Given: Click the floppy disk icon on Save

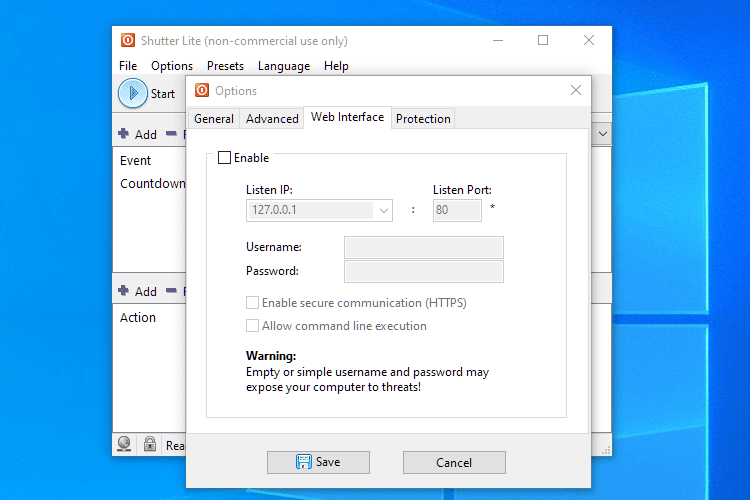Looking at the screenshot, I should 303,462.
